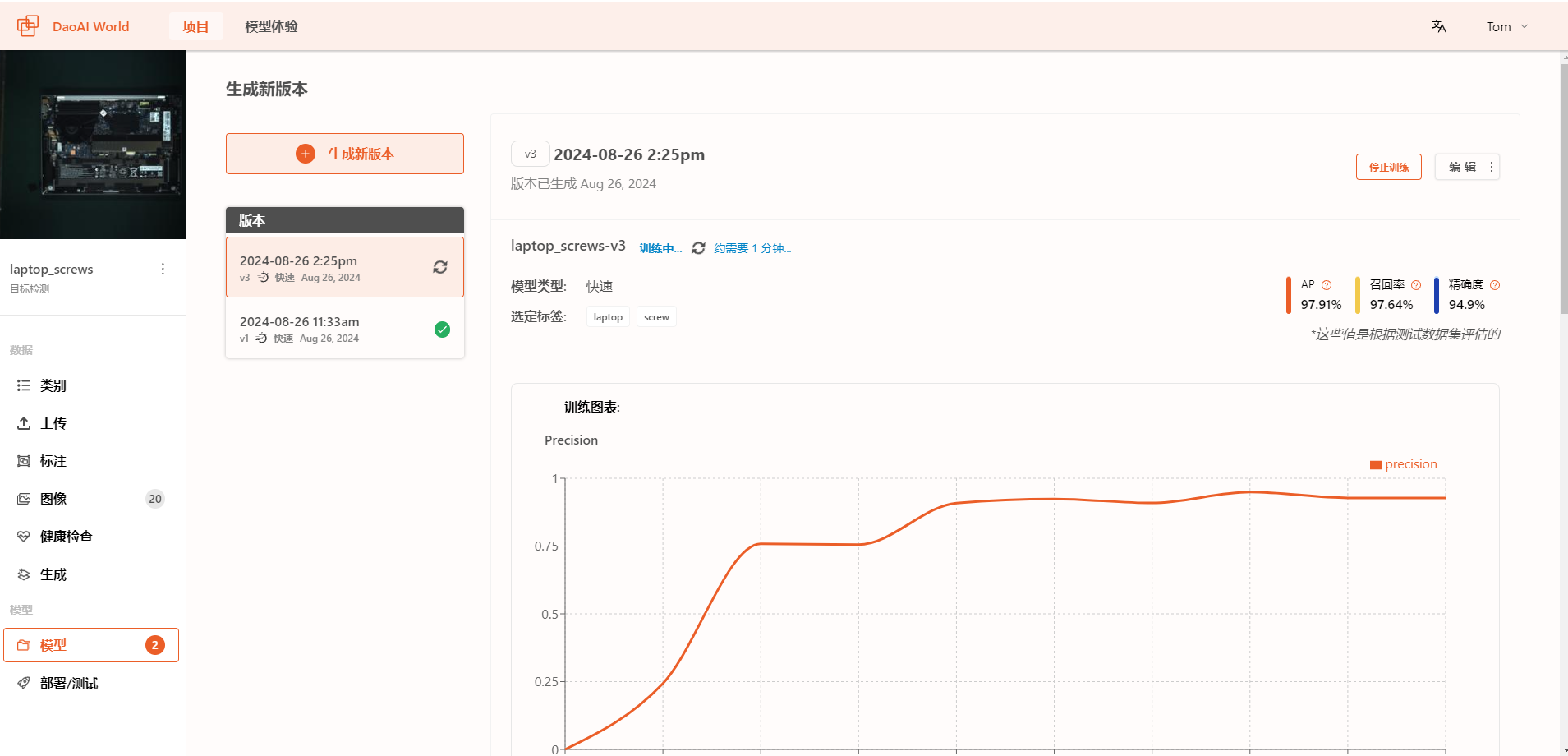1568x756 pixels.
Task: Switch to the 项目 tab
Action: (195, 26)
